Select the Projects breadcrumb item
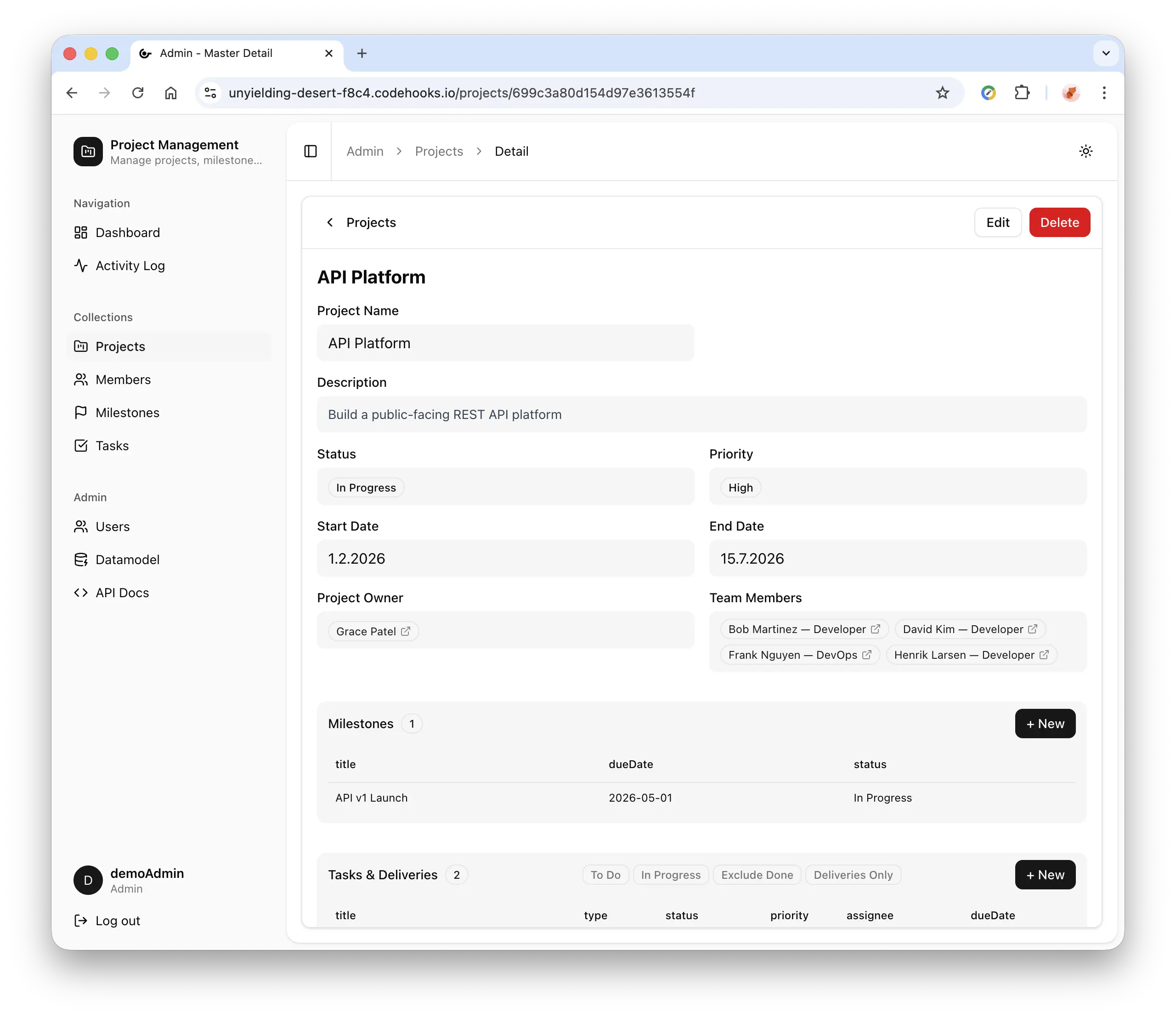The height and width of the screenshot is (1018, 1176). 439,151
